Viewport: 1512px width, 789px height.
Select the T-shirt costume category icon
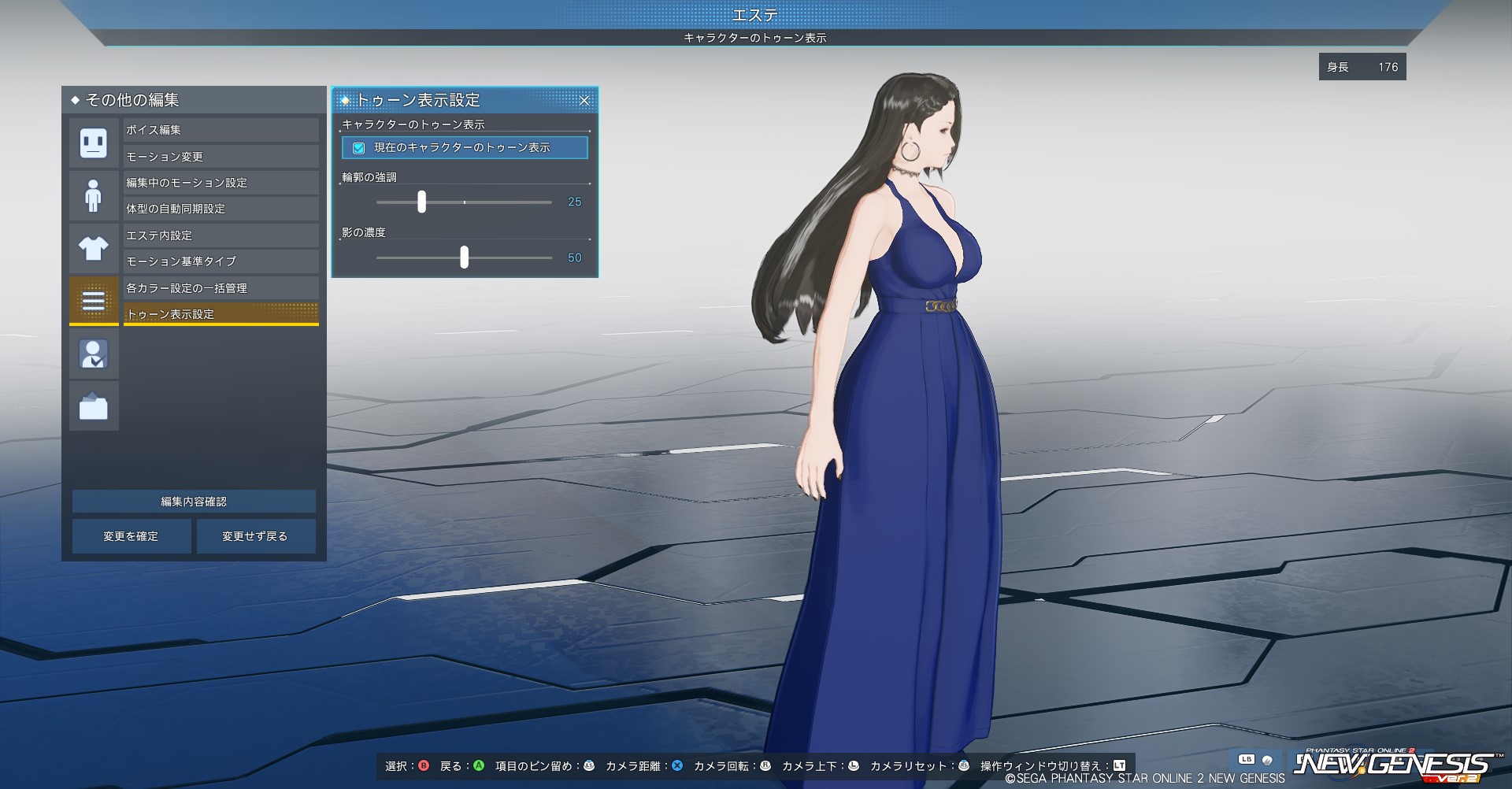(x=94, y=248)
